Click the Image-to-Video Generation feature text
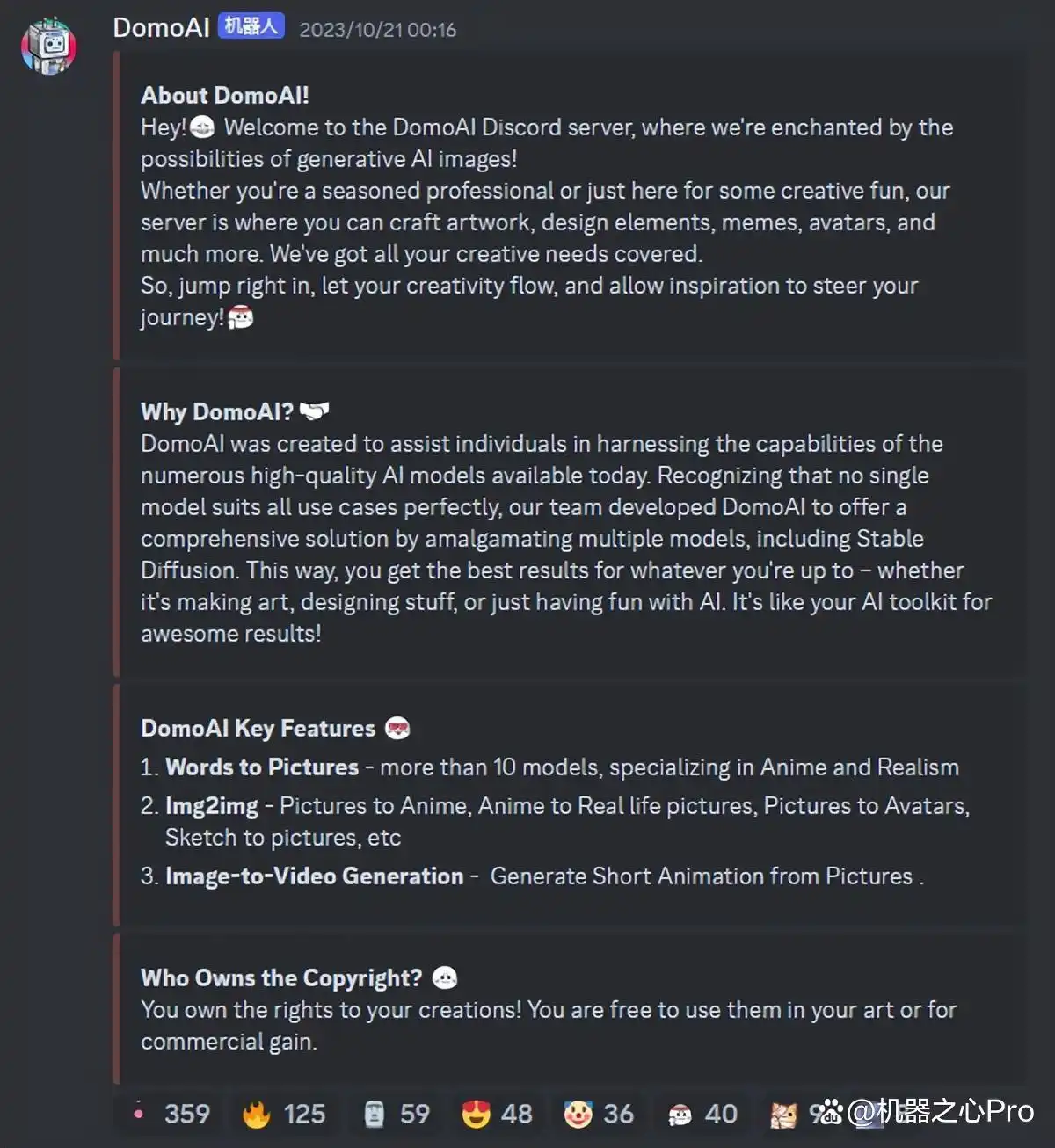This screenshot has height=1148, width=1055. pos(315,876)
